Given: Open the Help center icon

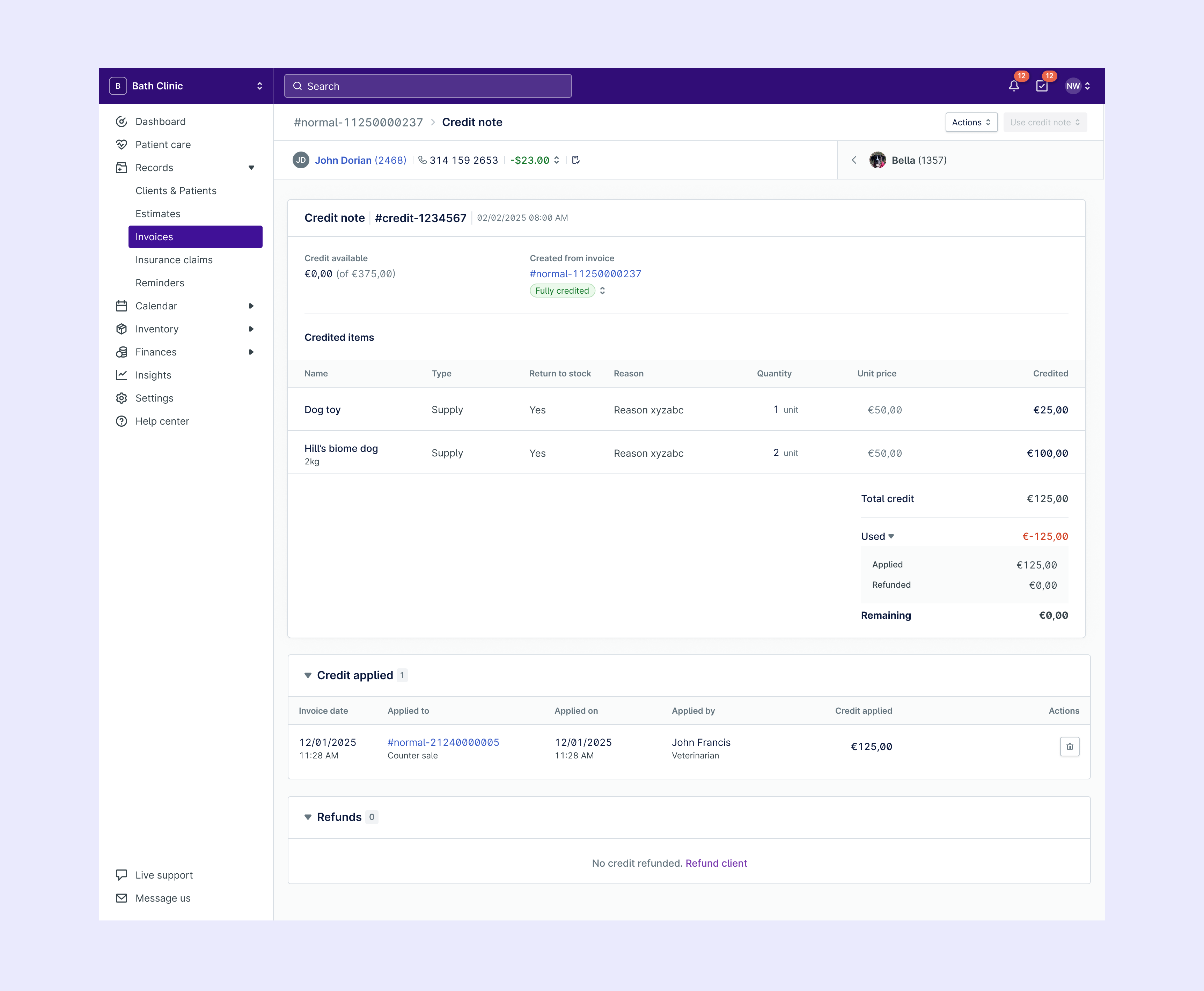Looking at the screenshot, I should pos(122,421).
